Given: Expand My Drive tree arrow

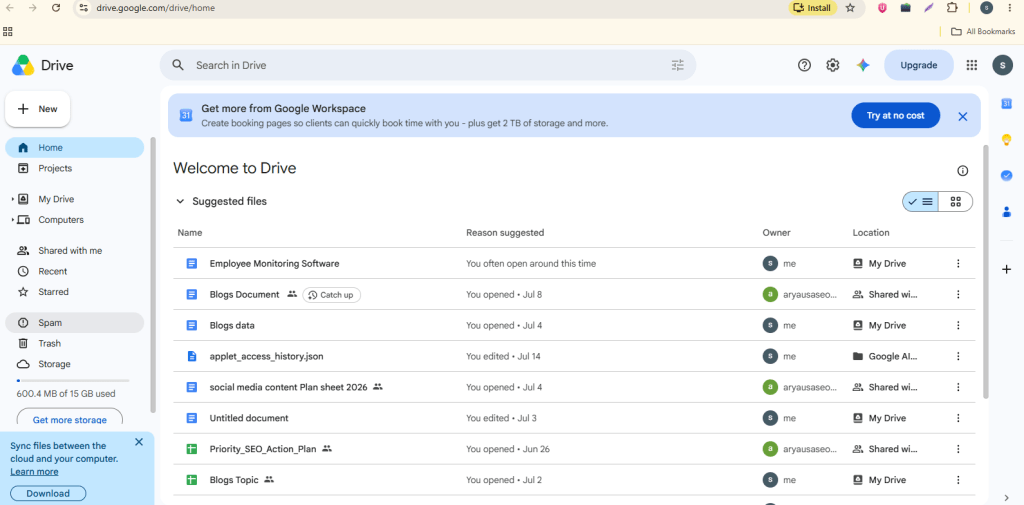Looking at the screenshot, I should 12,199.
